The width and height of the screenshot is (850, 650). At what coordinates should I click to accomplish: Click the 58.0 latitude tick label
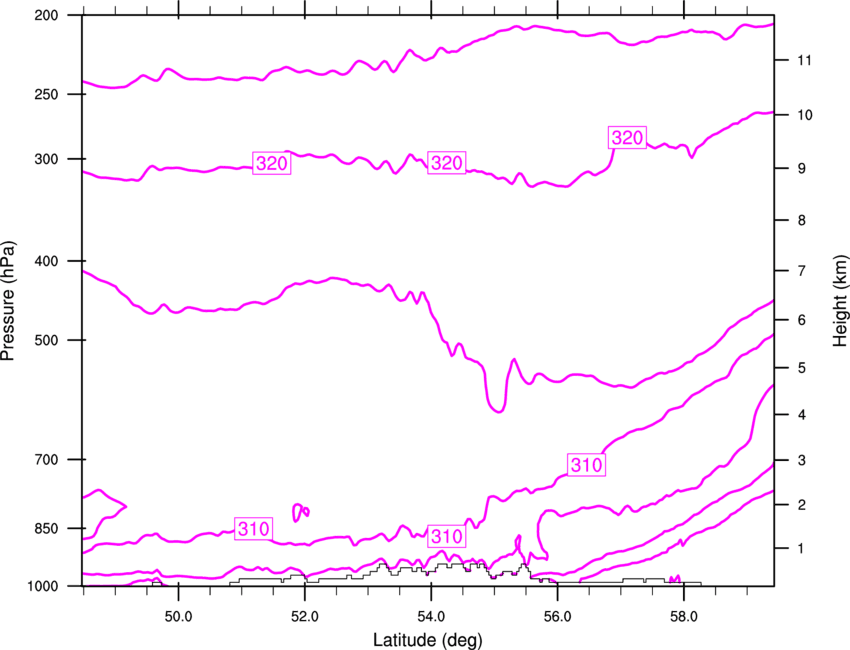pos(684,616)
